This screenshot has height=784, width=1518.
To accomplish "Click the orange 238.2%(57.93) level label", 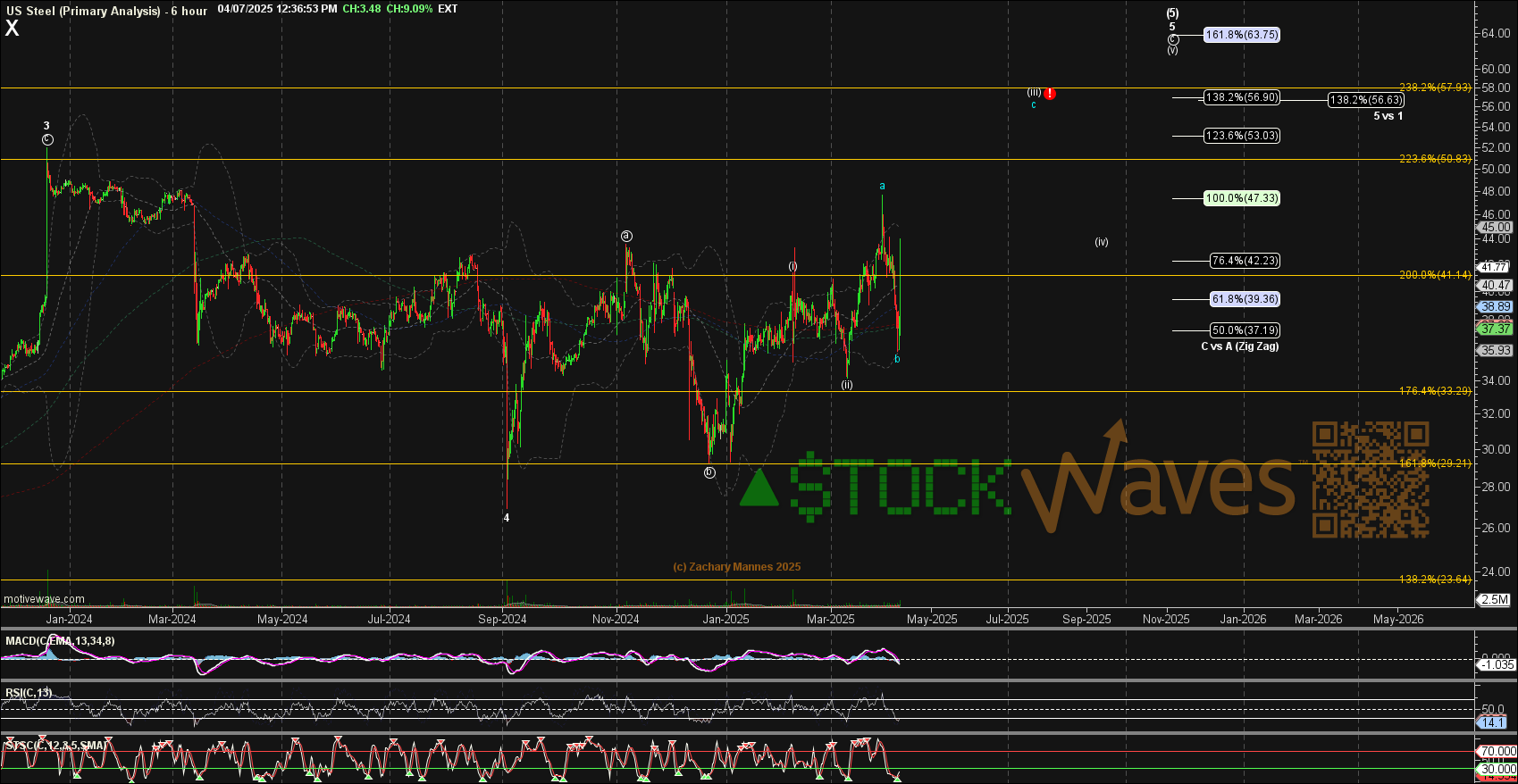I will [x=1435, y=88].
